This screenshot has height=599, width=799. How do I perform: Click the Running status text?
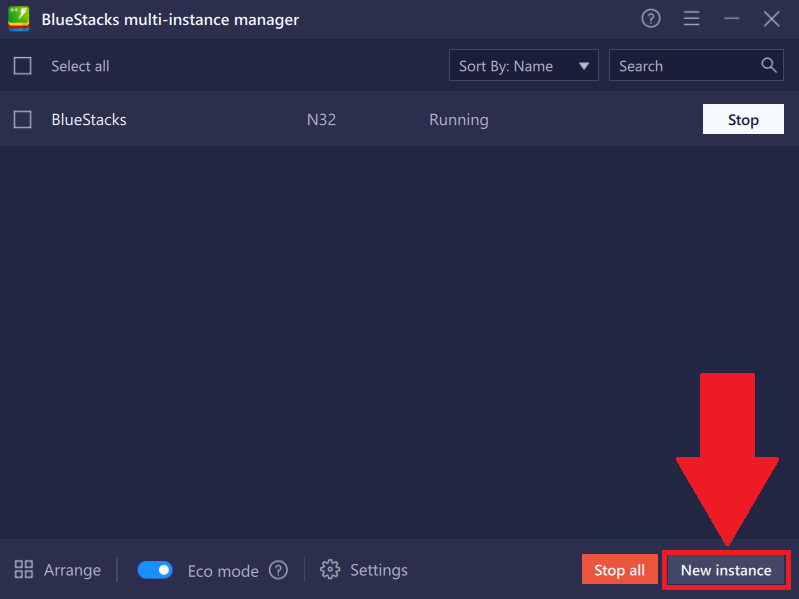pos(459,120)
